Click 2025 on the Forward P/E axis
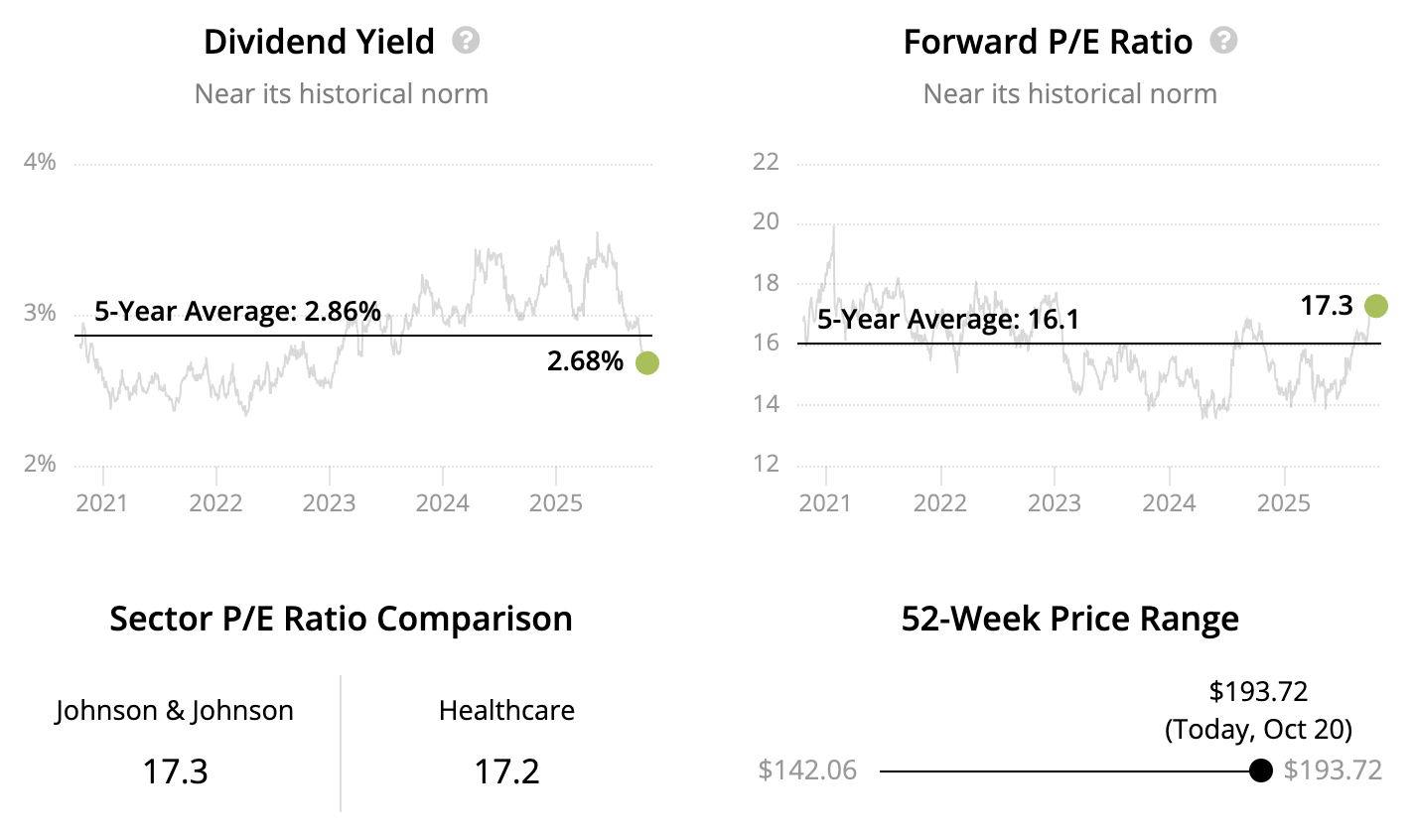This screenshot has height=840, width=1414. pyautogui.click(x=1284, y=502)
